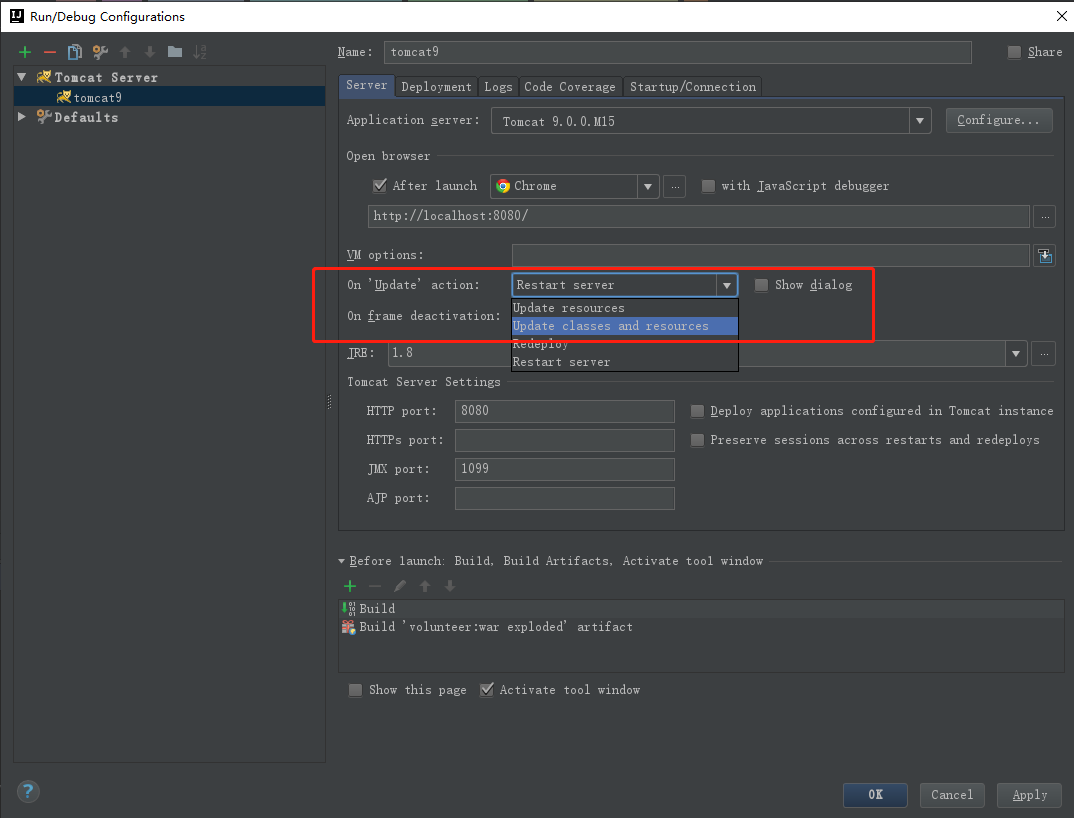Check Preserve sessions across restarts and redeploys

point(697,440)
